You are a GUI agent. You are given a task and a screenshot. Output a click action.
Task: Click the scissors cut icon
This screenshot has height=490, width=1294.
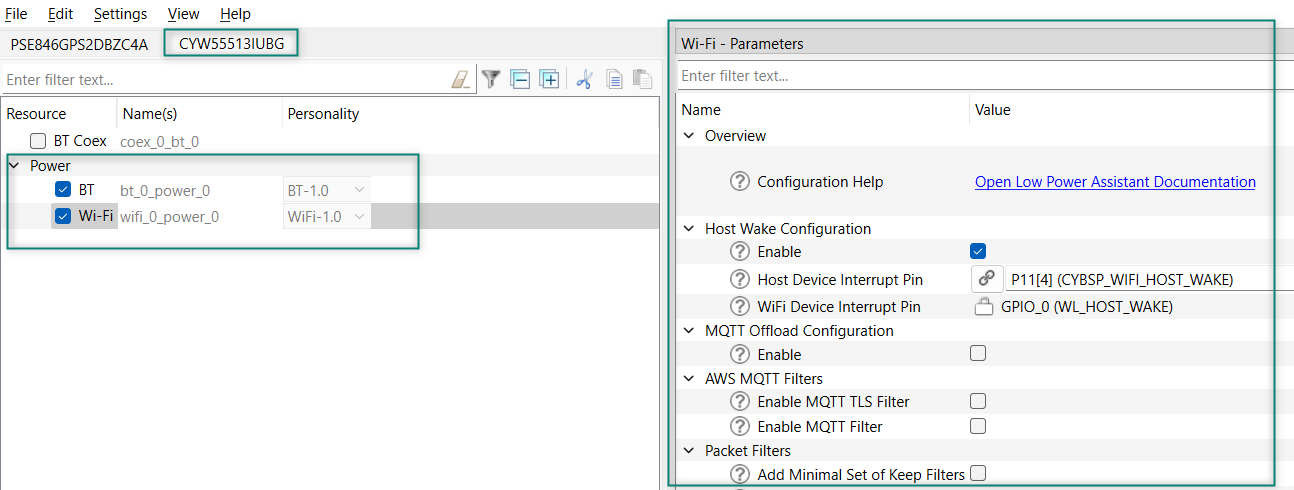585,80
